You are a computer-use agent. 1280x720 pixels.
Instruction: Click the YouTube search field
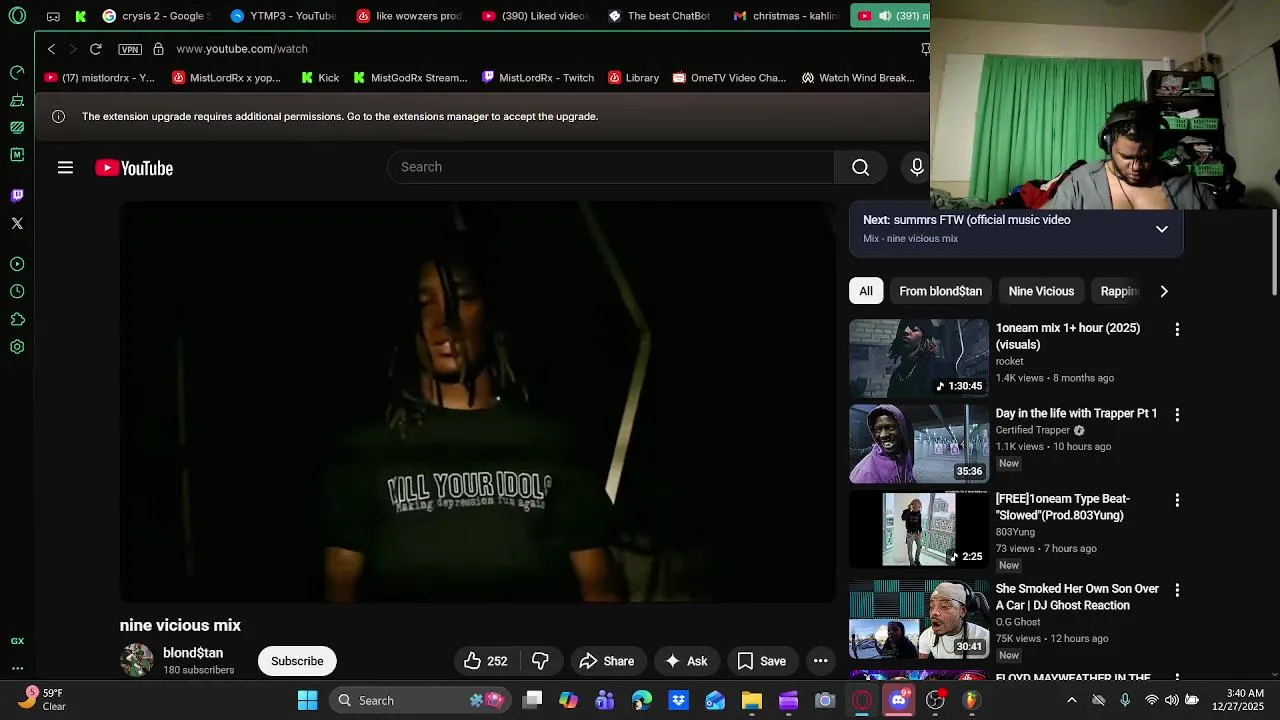[610, 167]
